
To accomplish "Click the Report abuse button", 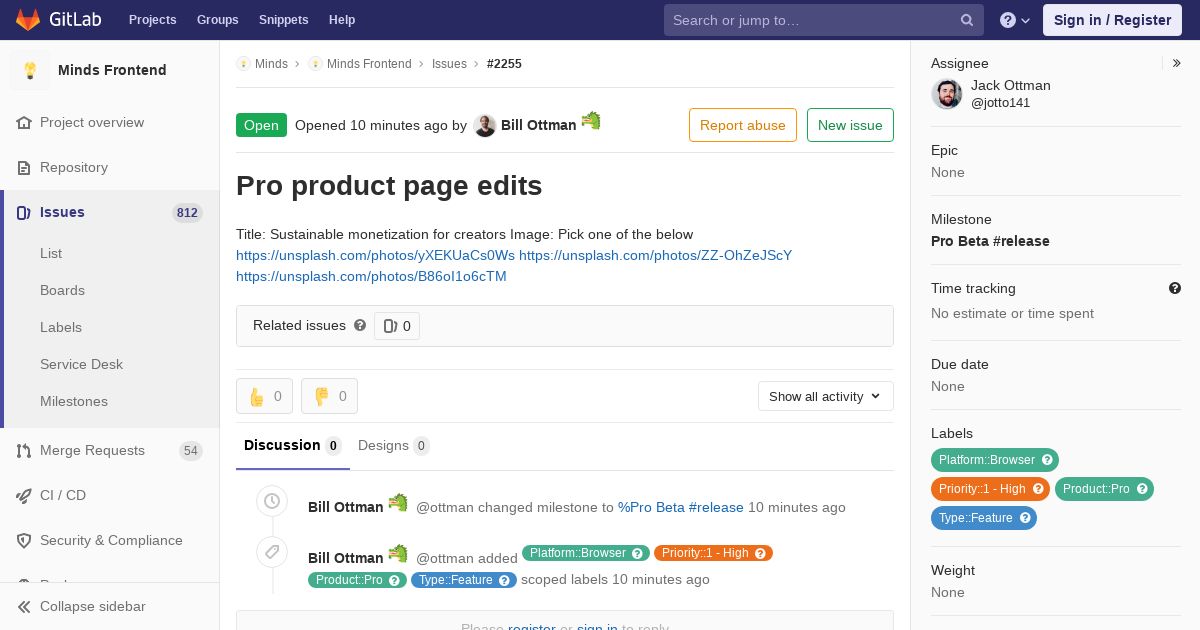I will (x=743, y=125).
